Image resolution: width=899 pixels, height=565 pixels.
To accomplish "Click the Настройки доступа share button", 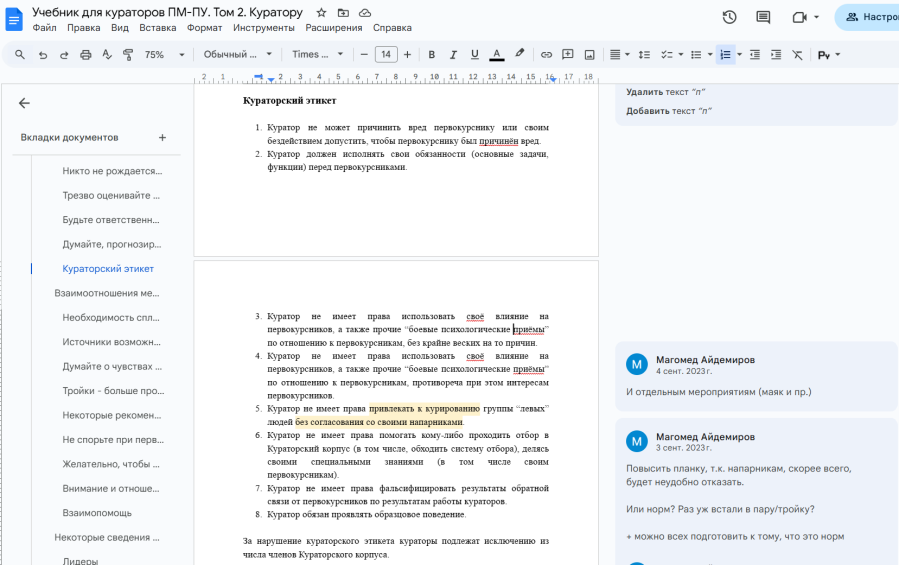I will [868, 17].
